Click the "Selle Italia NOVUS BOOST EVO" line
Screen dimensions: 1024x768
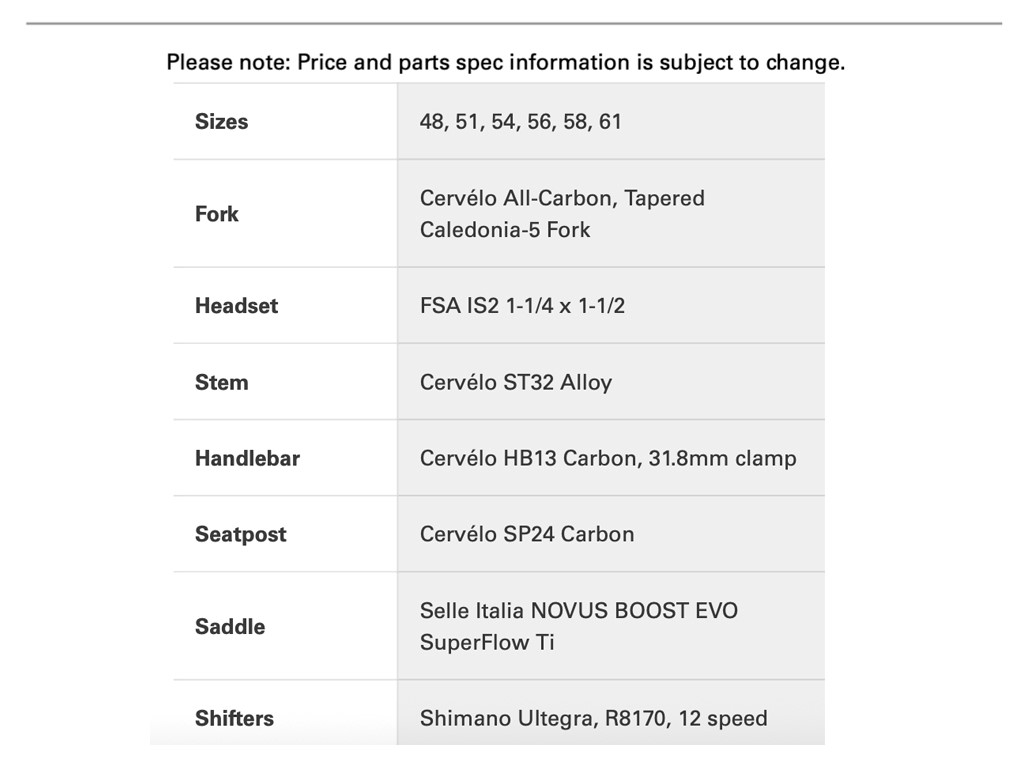tap(578, 610)
